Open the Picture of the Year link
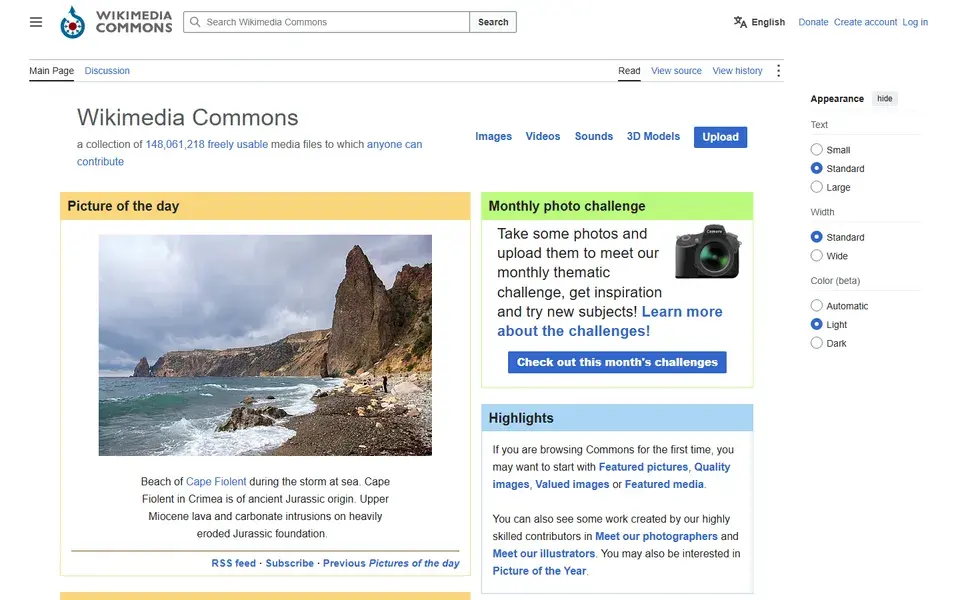The image size is (960, 600). point(539,571)
